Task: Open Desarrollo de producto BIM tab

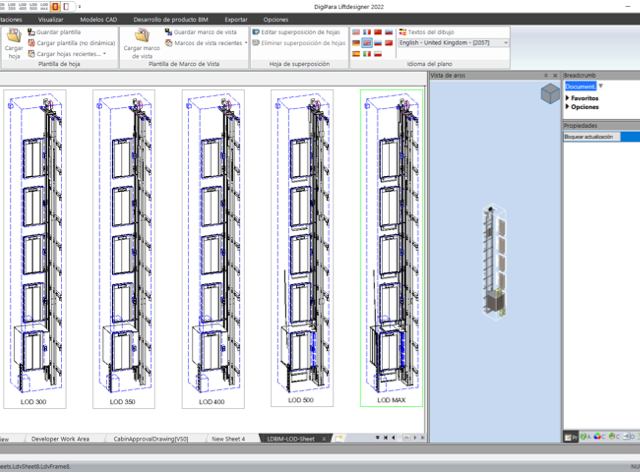Action: point(171,20)
